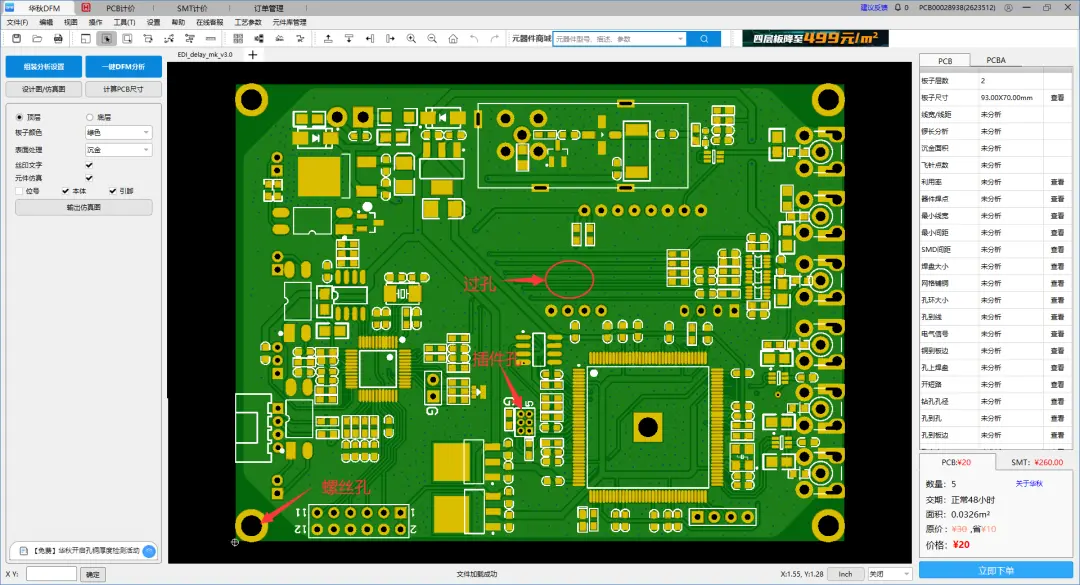This screenshot has height=585, width=1080.
Task: Open the 板子颜色 color dropdown
Action: [x=118, y=132]
